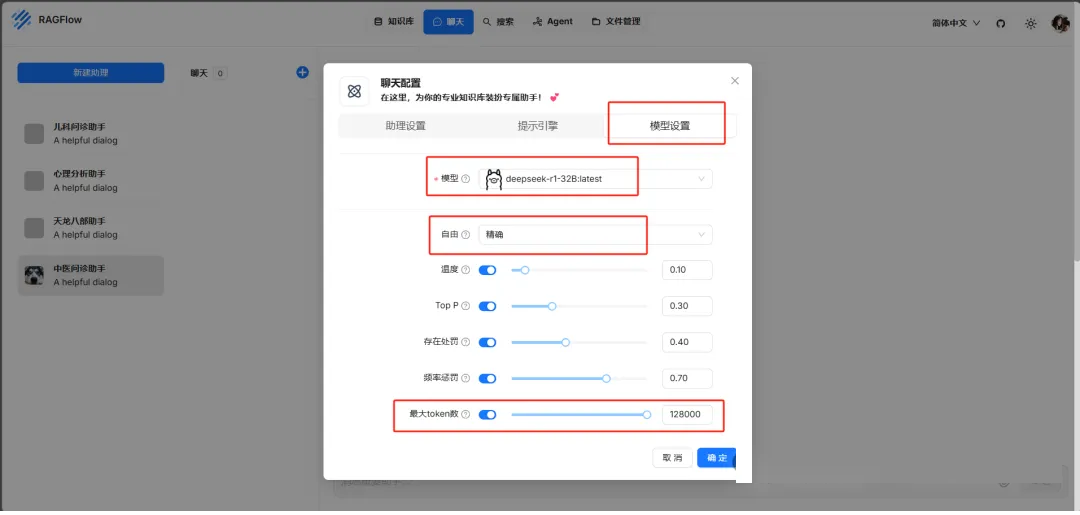Viewport: 1080px width, 515px height.
Task: Disable the 存在处罚 switch
Action: tap(487, 342)
